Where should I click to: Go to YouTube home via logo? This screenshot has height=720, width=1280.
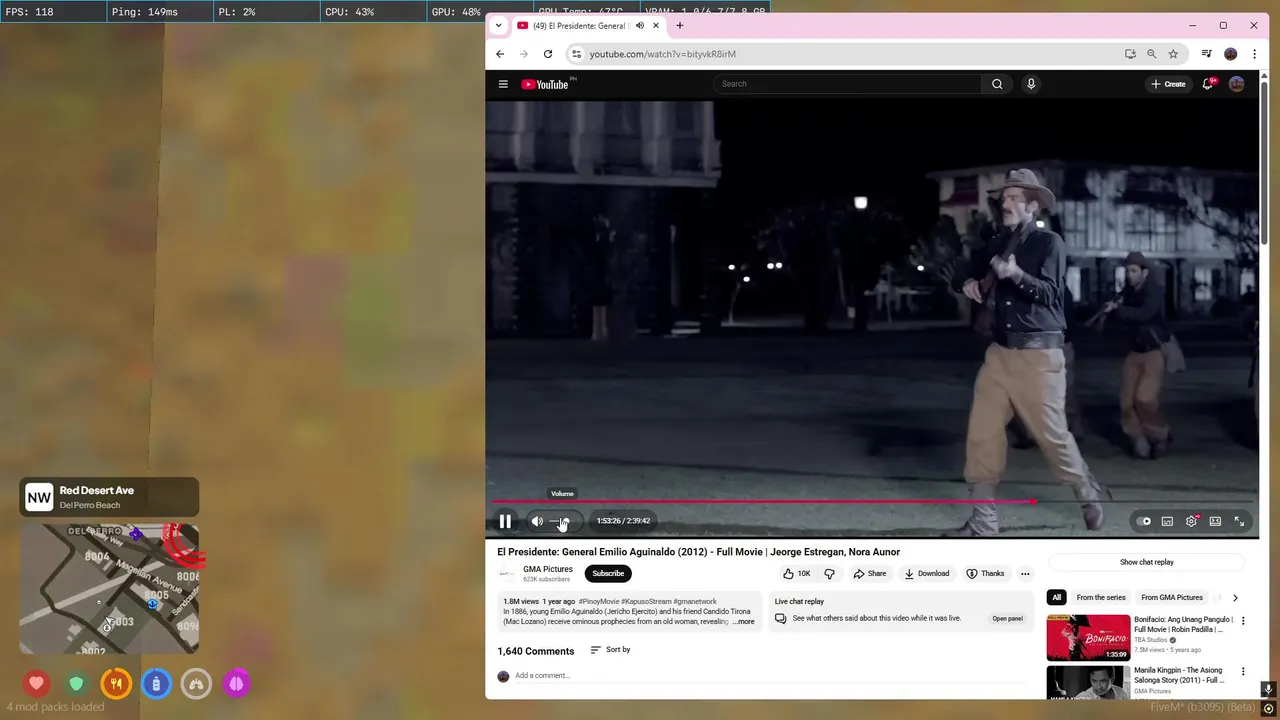[x=545, y=84]
